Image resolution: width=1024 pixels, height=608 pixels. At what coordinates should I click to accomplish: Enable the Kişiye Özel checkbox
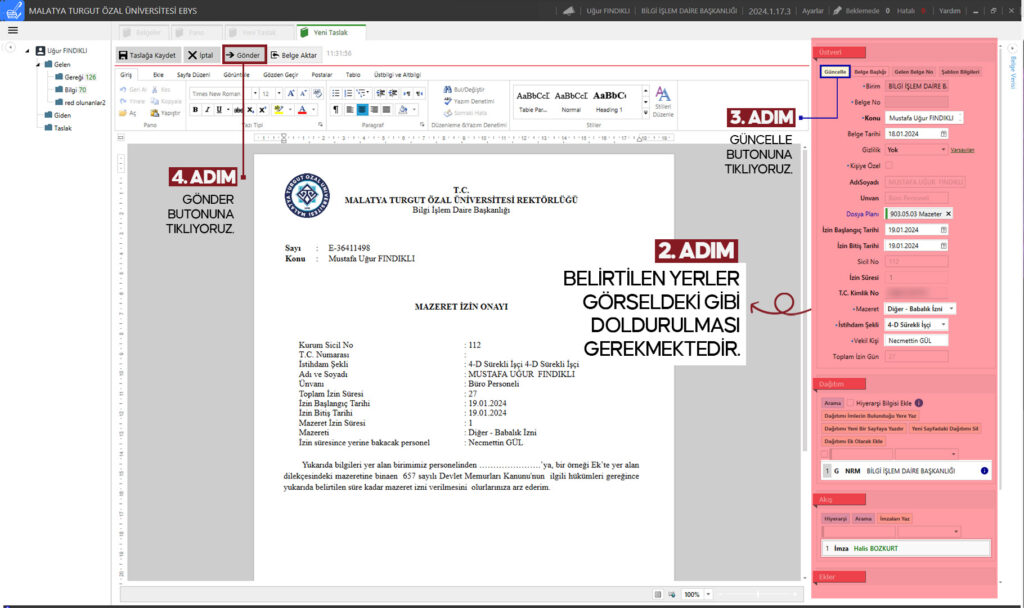tap(889, 165)
